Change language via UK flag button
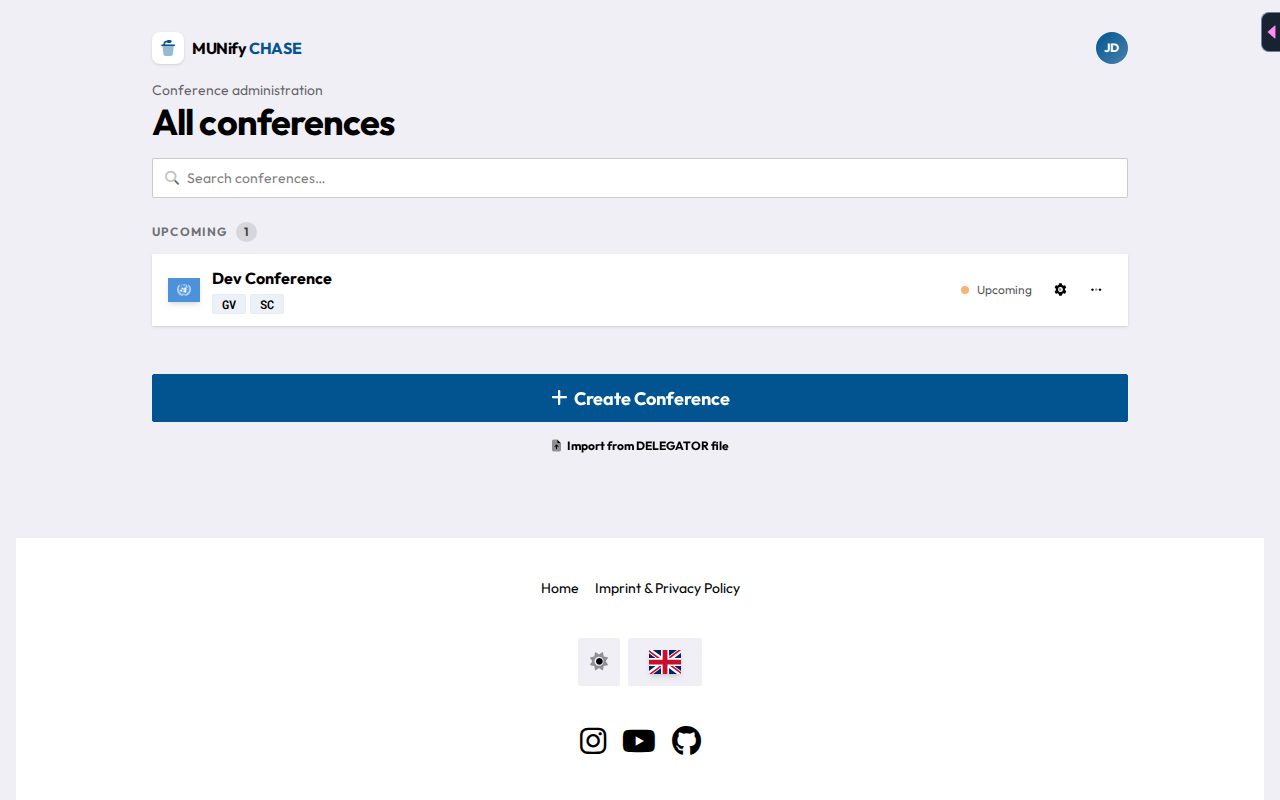1280x800 pixels. [x=665, y=662]
